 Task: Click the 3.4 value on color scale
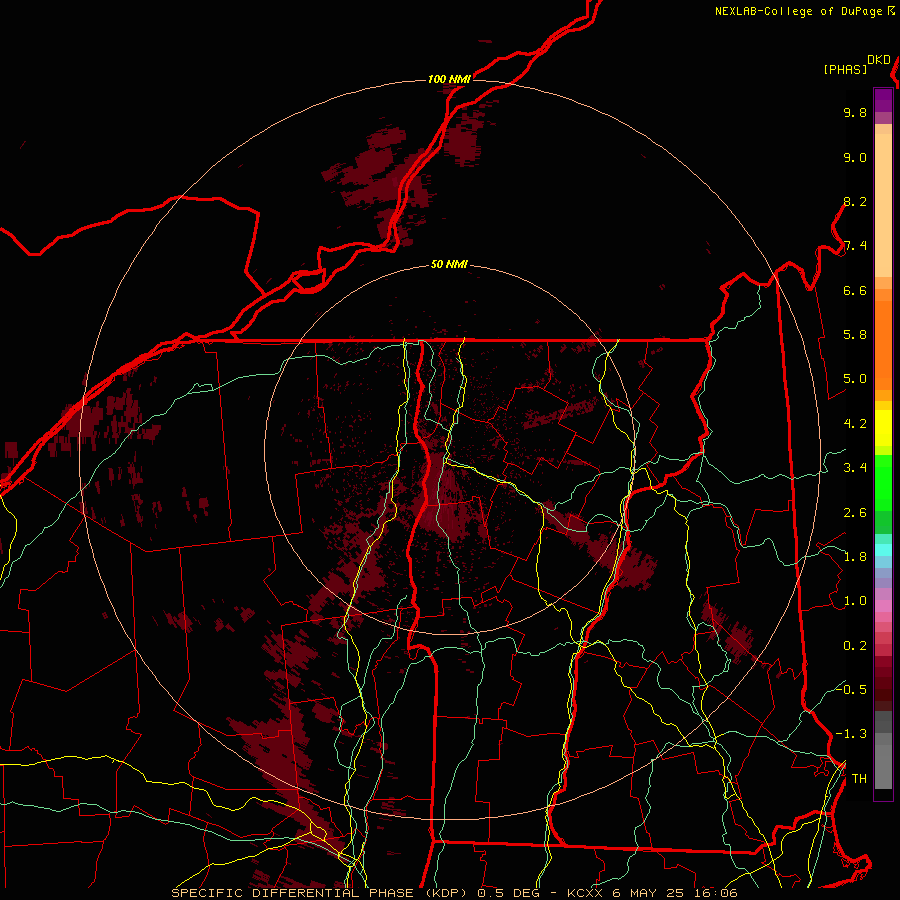click(855, 468)
